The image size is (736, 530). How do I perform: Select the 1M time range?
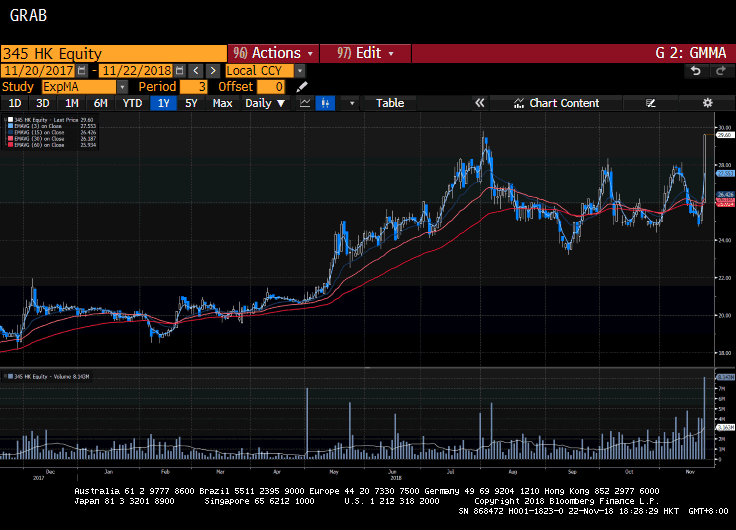[71, 103]
